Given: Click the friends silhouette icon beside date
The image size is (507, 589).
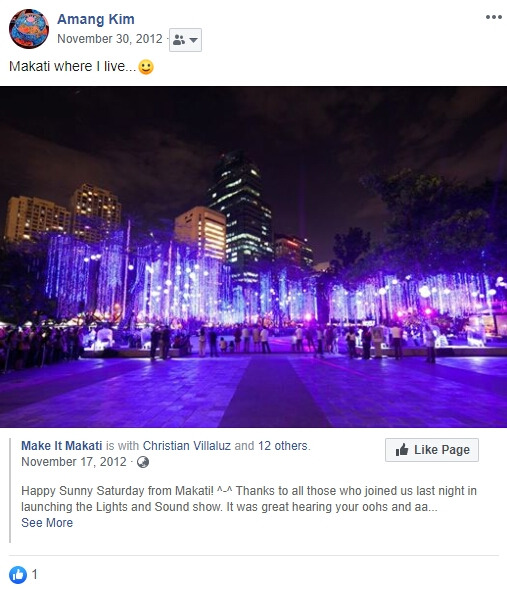Looking at the screenshot, I should coord(179,40).
